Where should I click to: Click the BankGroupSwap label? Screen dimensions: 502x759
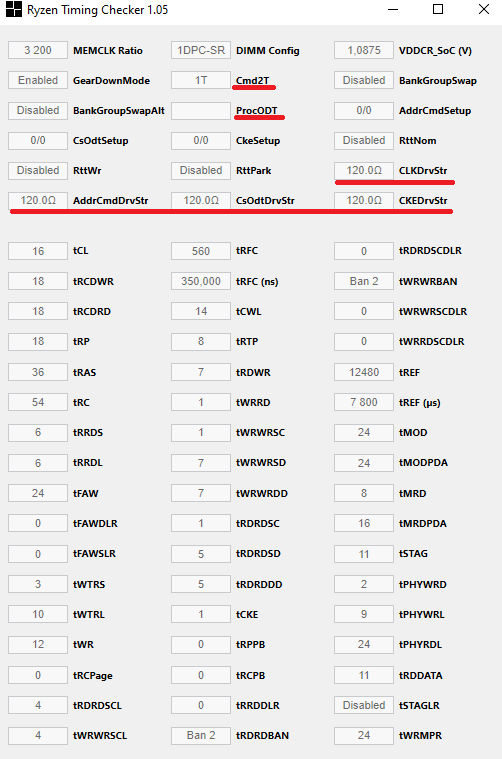(438, 81)
